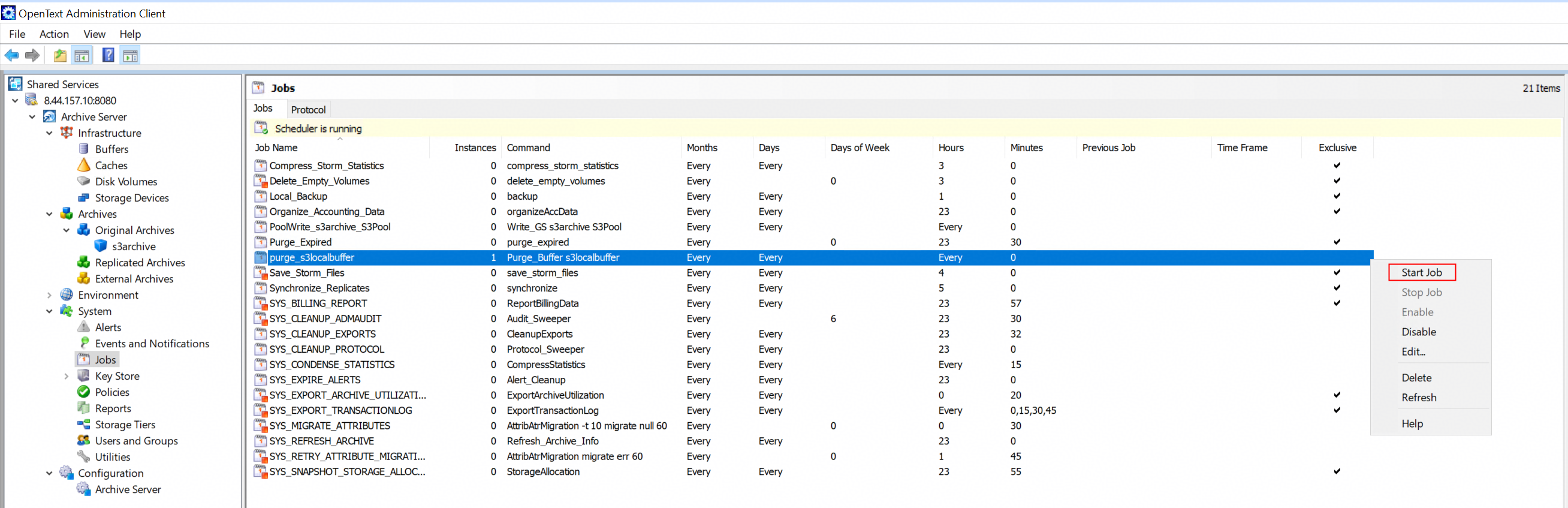
Task: Click the External Archives icon
Action: tap(84, 278)
